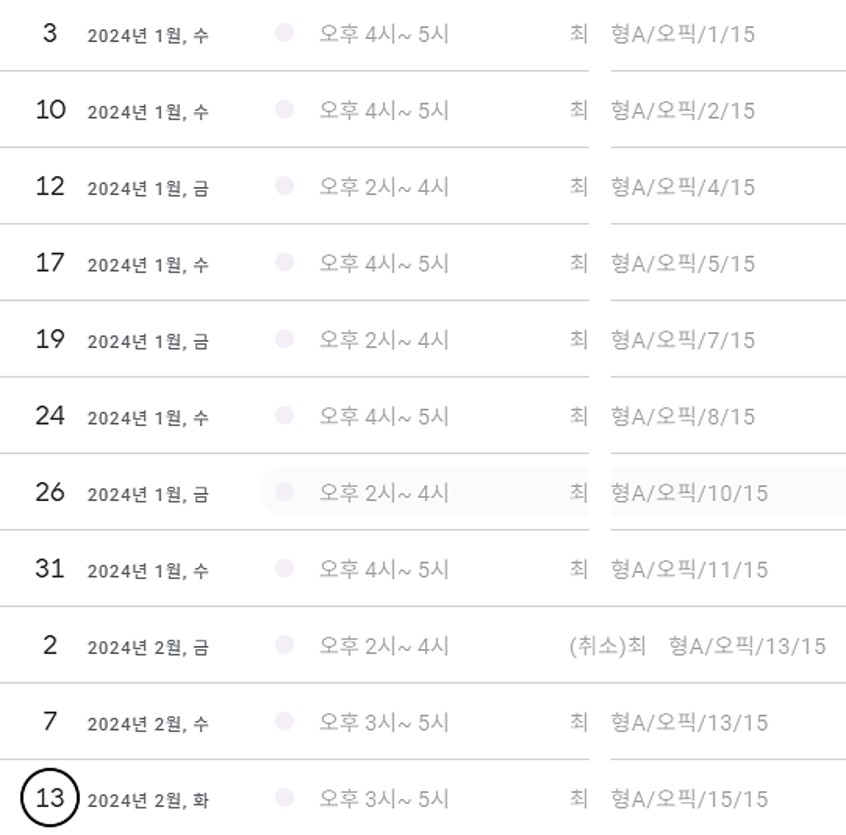Click the color dot for the cancelled February 2 event
846x835 pixels.
284,645
